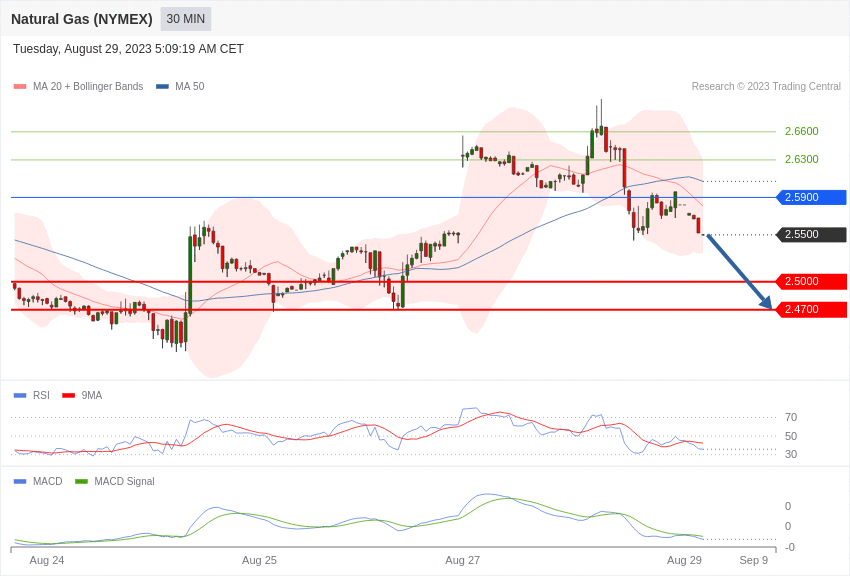850x576 pixels.
Task: Click the Aug 29 date marker
Action: point(684,560)
